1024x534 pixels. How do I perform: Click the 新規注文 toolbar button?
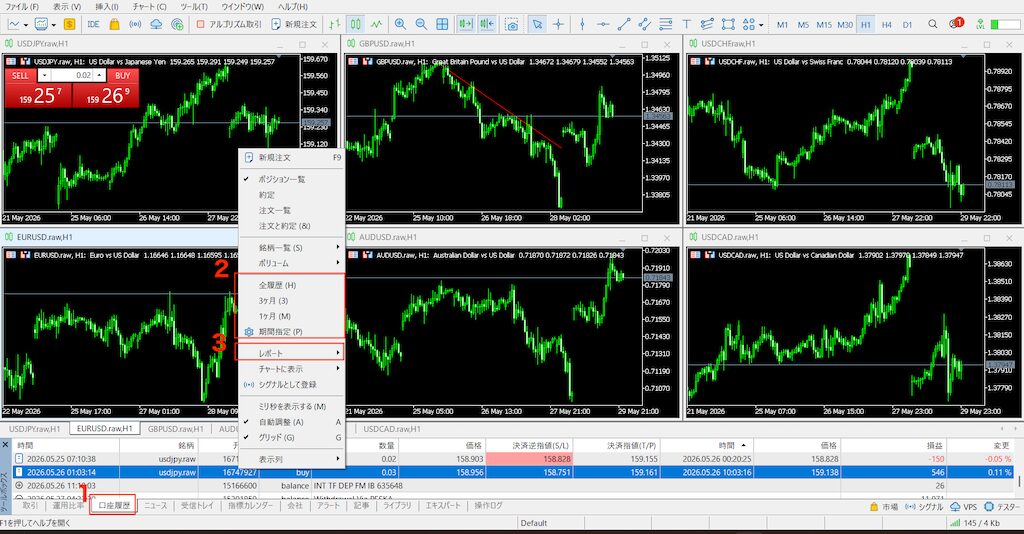[x=295, y=24]
